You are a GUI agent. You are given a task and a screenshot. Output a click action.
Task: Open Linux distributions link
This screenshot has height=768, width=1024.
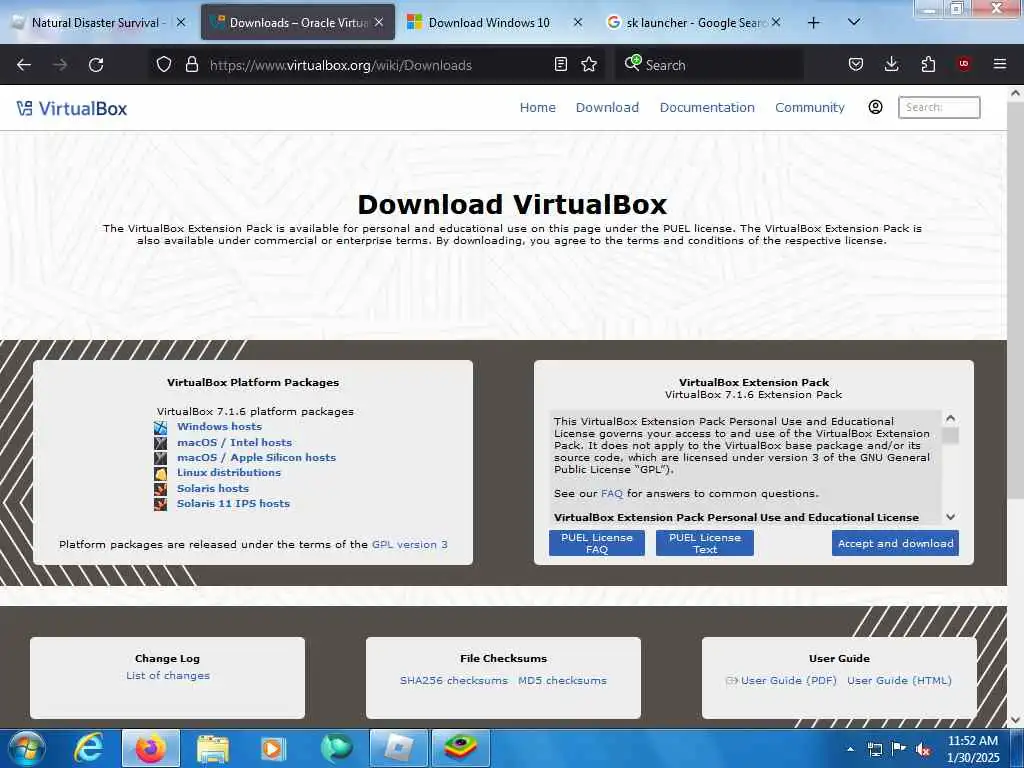click(229, 472)
